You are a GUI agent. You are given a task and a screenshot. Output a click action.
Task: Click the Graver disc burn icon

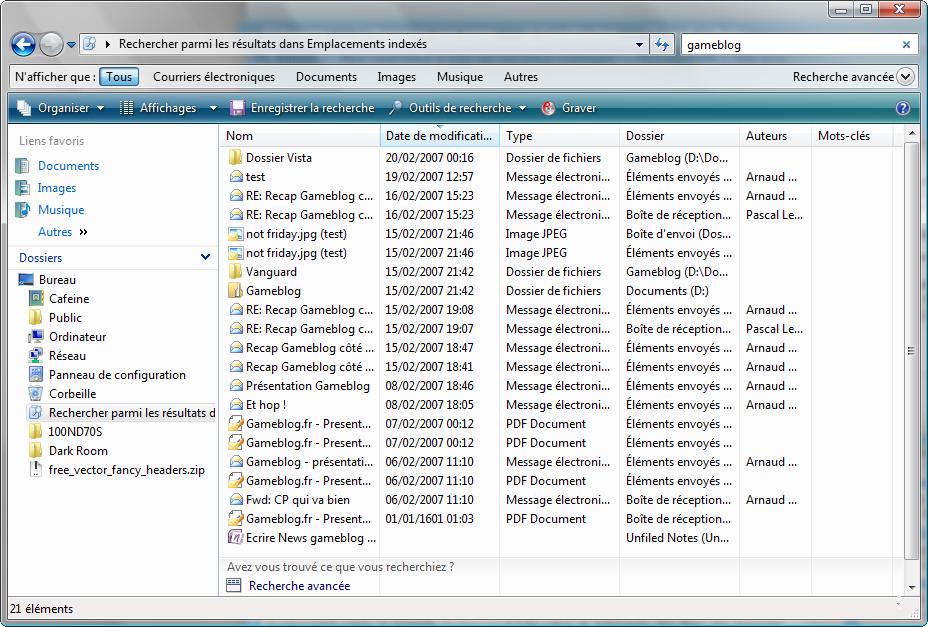click(549, 108)
